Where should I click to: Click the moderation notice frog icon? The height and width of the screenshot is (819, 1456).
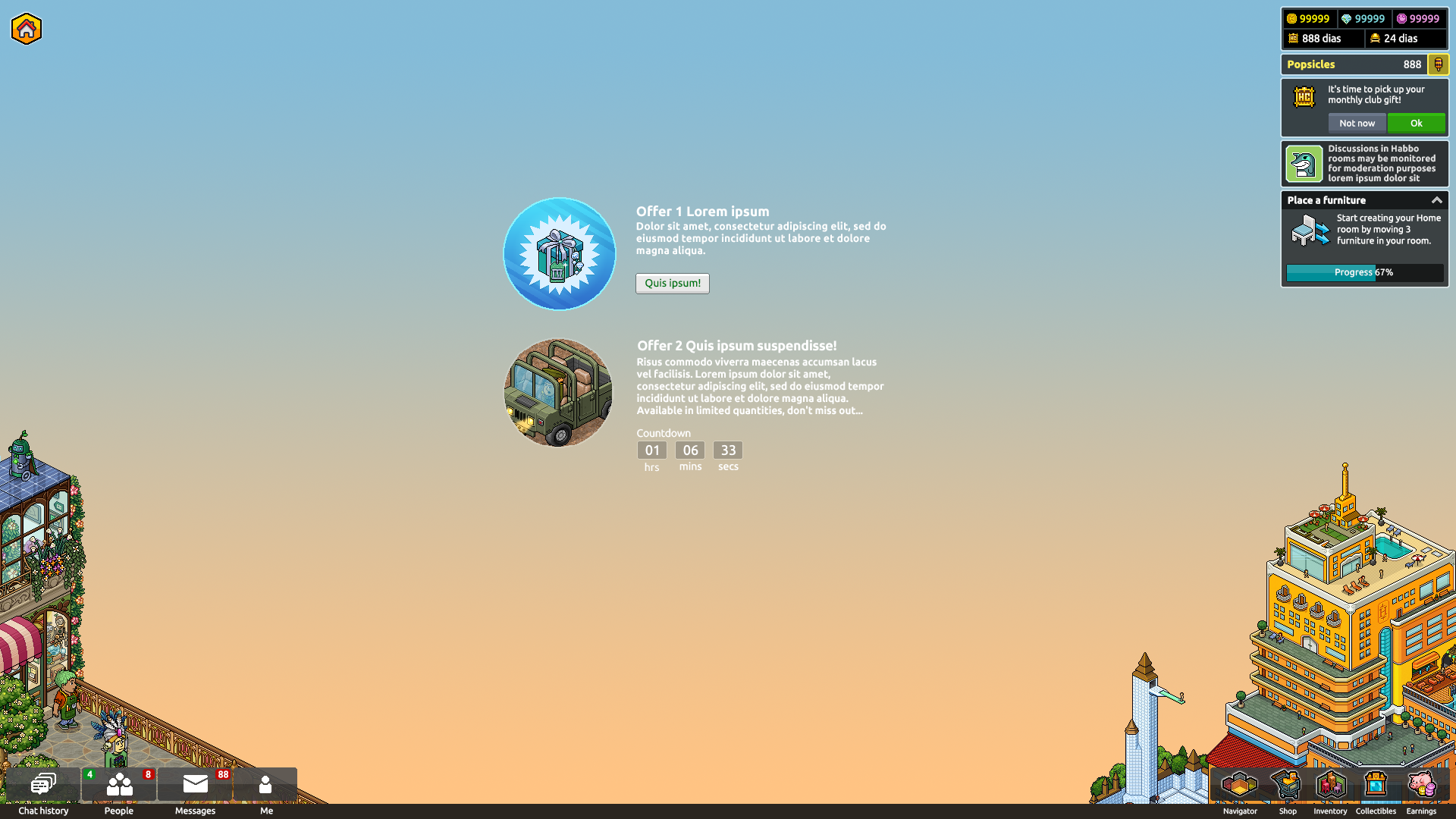1304,164
